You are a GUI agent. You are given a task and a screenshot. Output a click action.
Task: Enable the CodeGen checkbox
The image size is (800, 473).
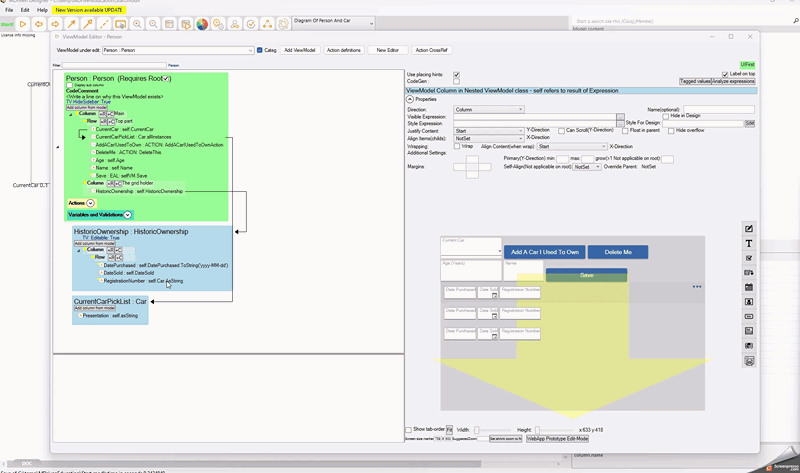(457, 82)
